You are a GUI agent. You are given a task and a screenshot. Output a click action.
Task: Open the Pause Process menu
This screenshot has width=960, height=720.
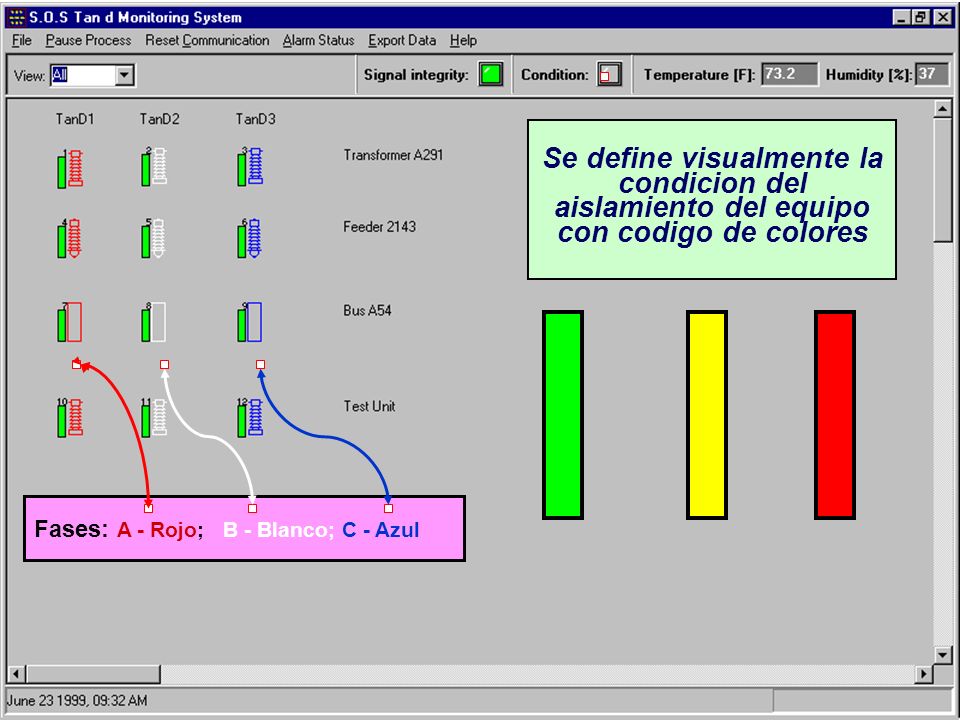[88, 40]
